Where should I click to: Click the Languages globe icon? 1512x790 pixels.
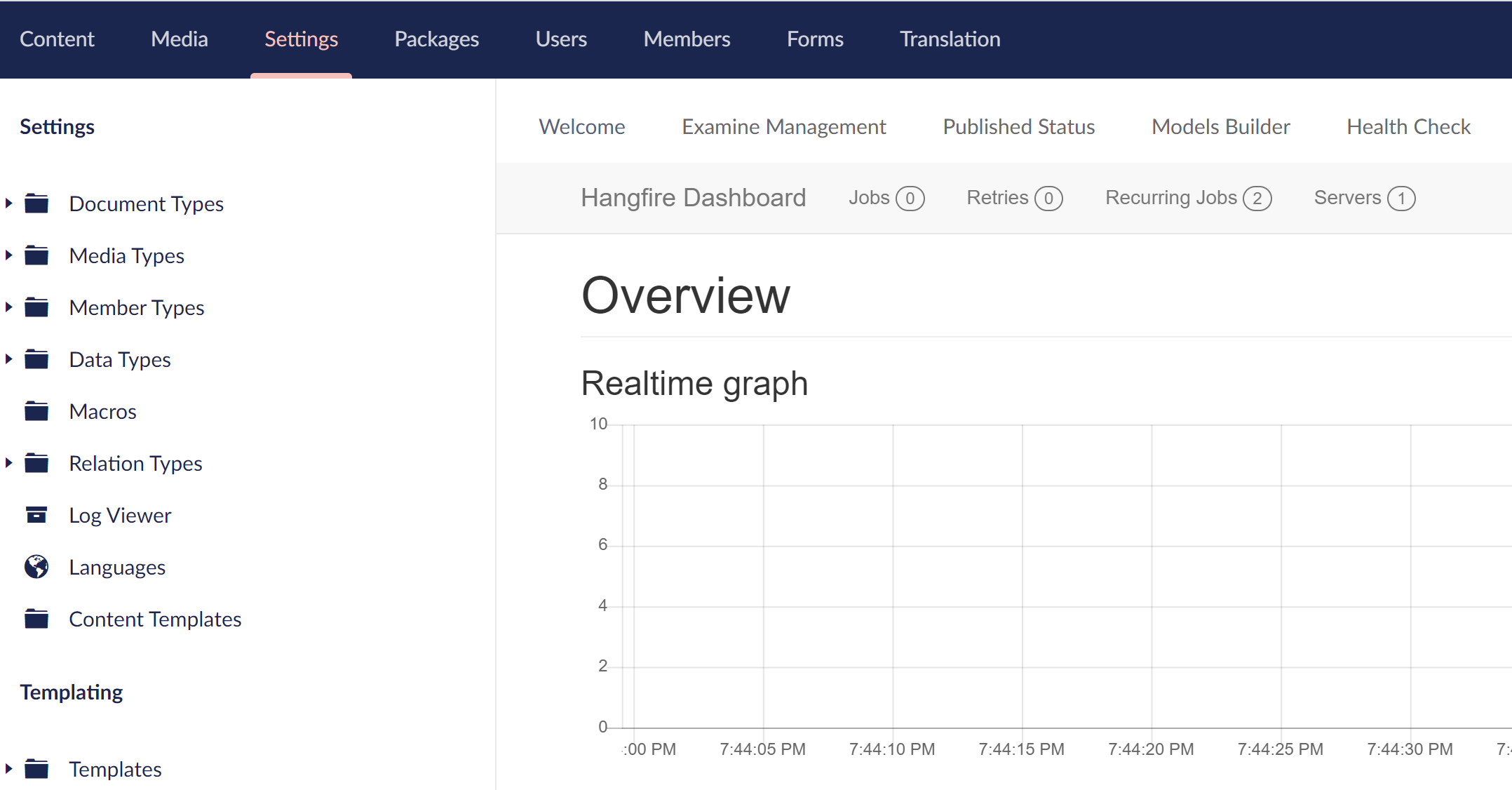click(x=36, y=567)
